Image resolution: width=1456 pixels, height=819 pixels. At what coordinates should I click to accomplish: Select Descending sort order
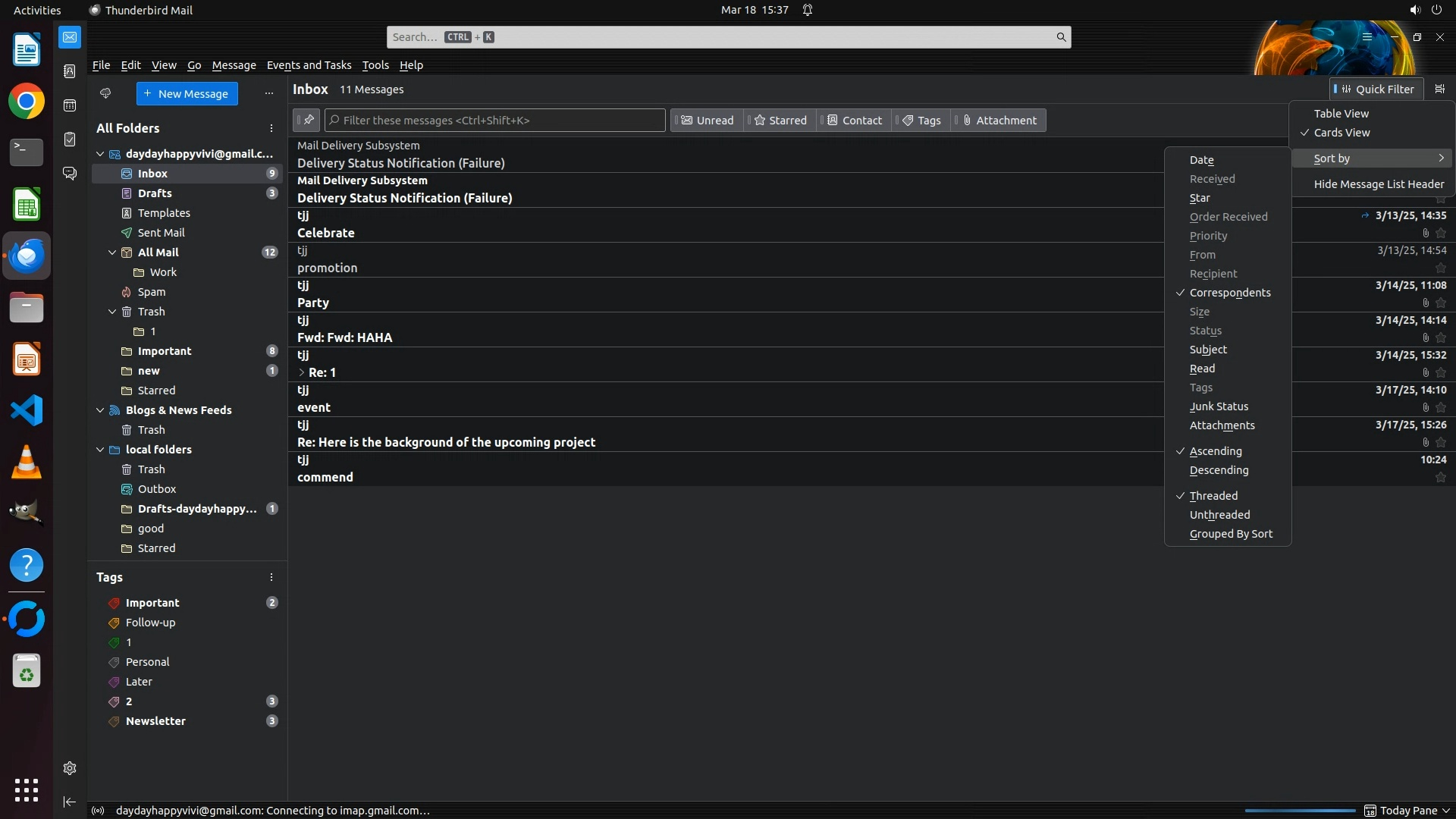point(1219,470)
